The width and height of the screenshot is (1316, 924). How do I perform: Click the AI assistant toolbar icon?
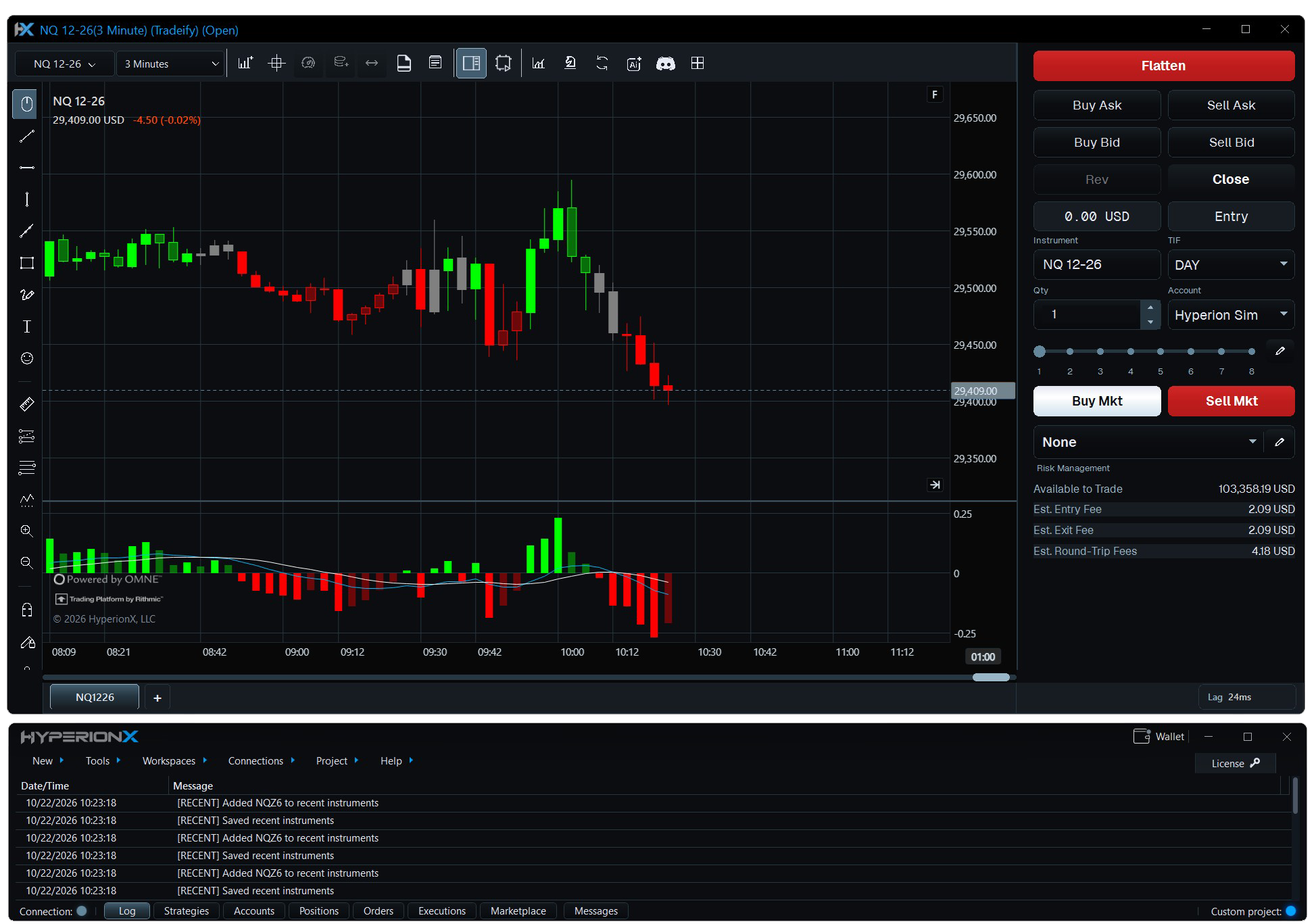tap(634, 64)
